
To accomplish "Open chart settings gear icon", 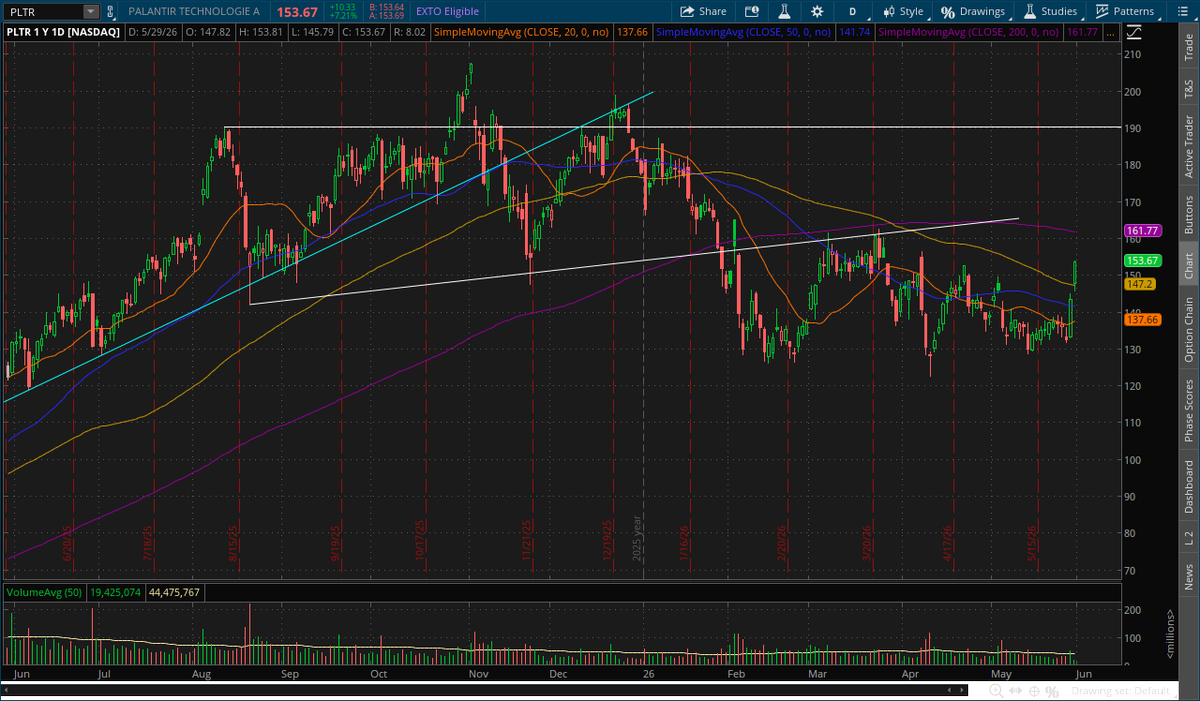I will [818, 11].
